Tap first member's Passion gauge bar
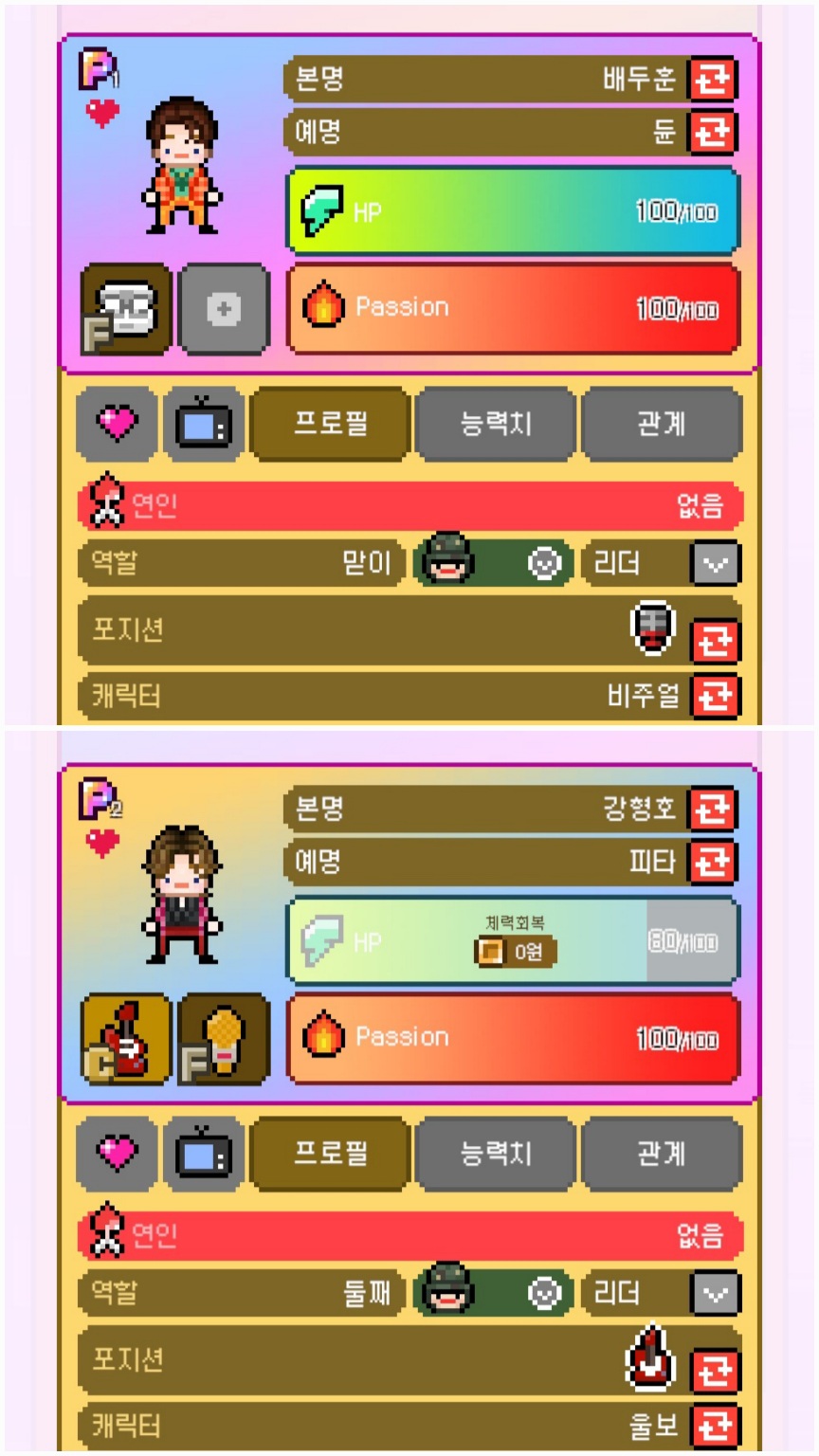 (x=513, y=308)
